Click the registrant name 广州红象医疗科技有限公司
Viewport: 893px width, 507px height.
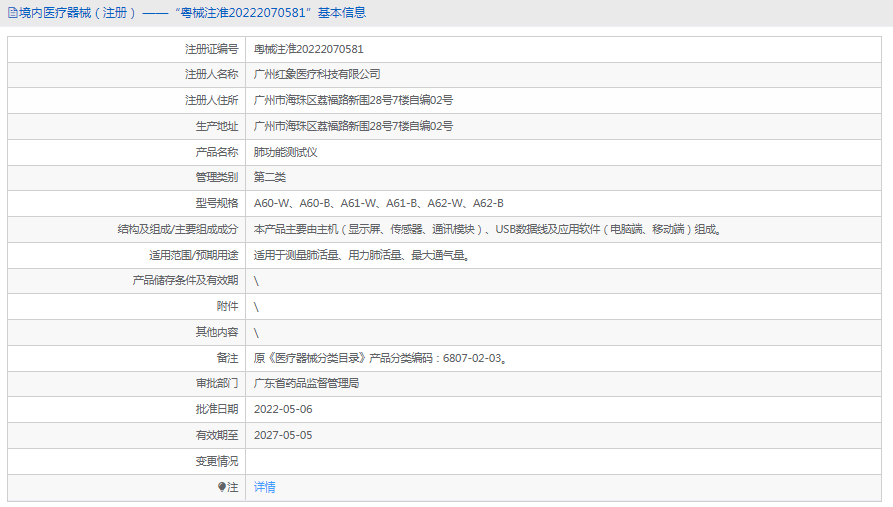pyautogui.click(x=317, y=74)
